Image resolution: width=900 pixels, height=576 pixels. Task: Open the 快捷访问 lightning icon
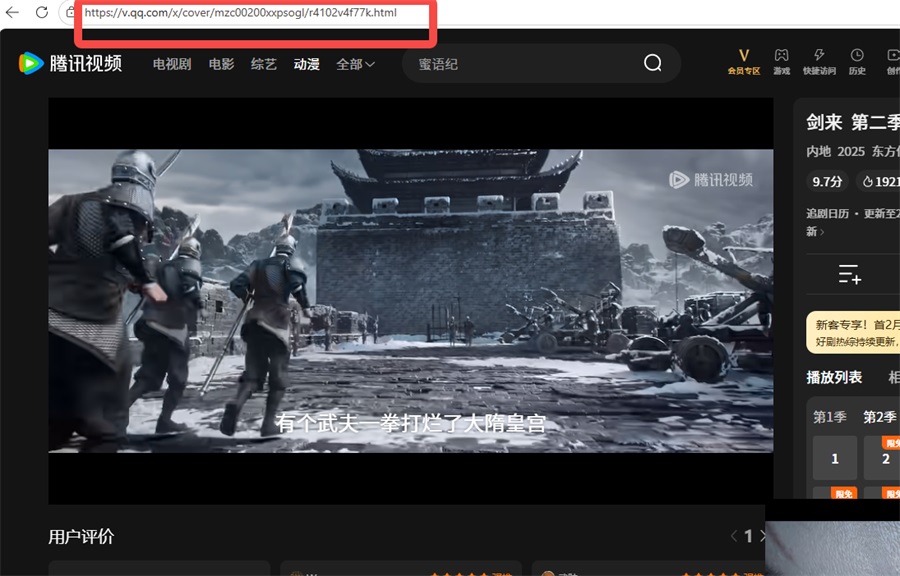(819, 61)
